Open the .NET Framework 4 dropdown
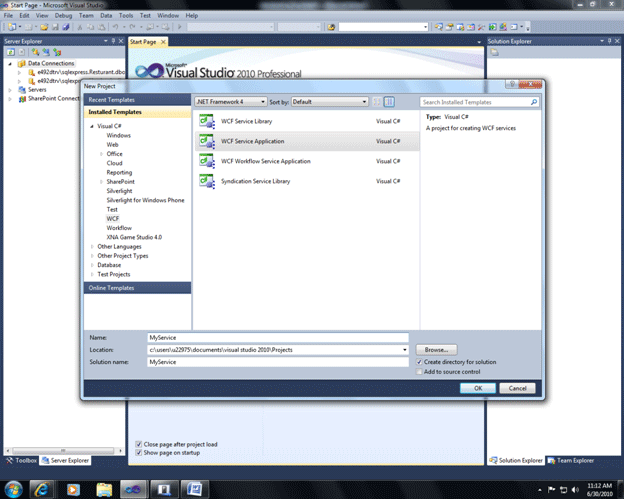This screenshot has height=499, width=624. [x=231, y=102]
